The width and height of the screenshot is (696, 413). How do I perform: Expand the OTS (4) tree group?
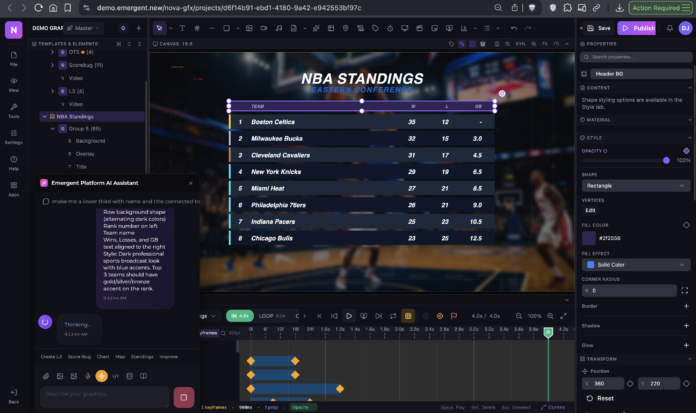pyautogui.click(x=52, y=52)
